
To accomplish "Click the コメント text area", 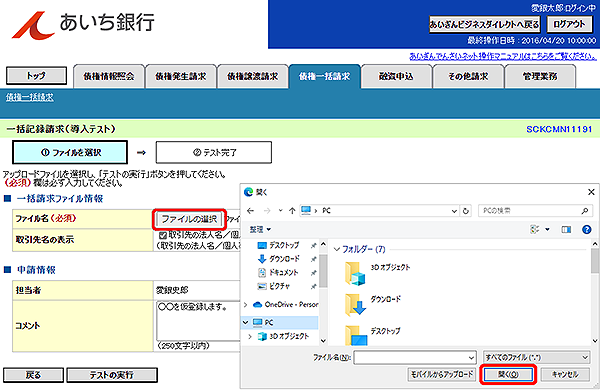I will 198,320.
